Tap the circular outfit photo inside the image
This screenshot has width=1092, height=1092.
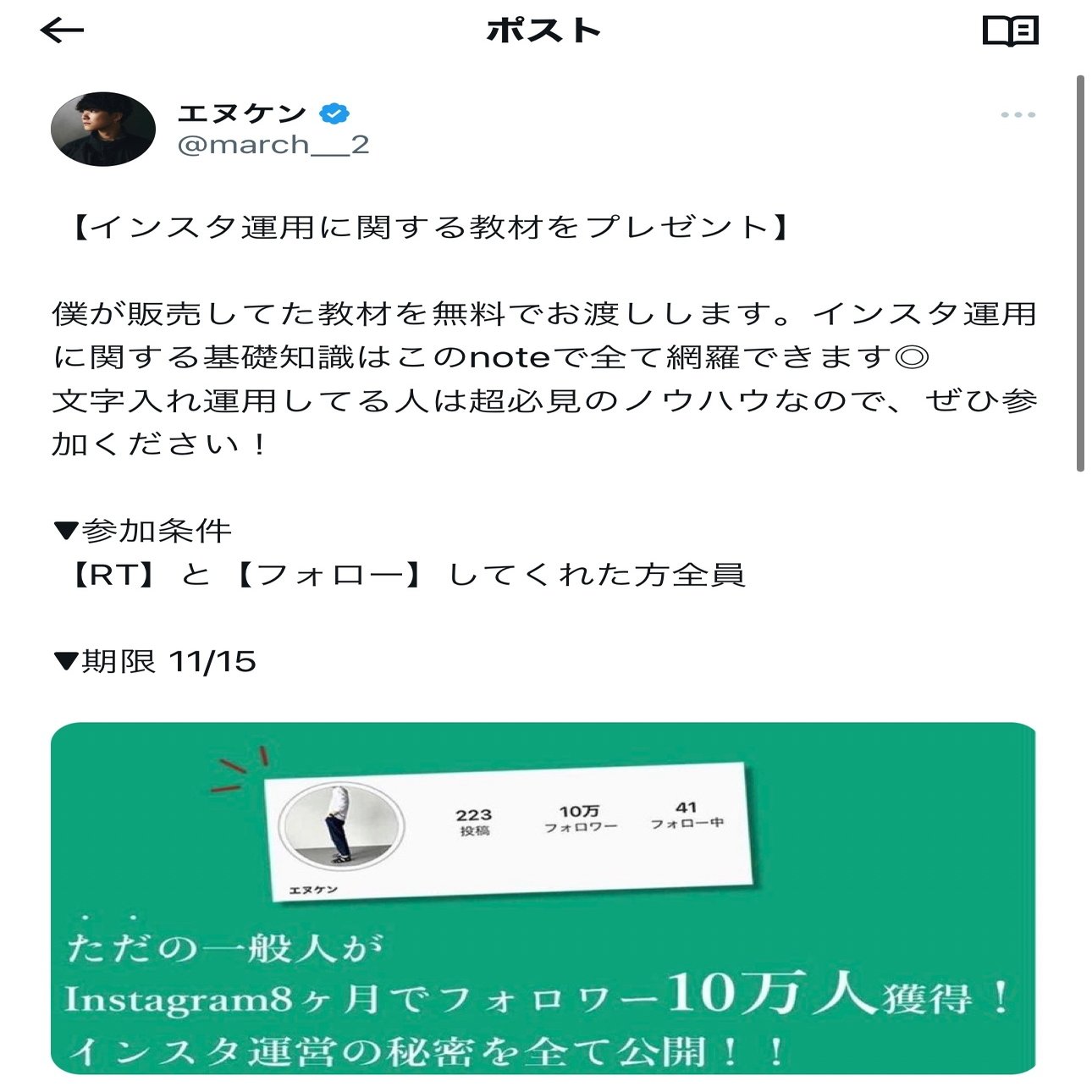tap(341, 825)
